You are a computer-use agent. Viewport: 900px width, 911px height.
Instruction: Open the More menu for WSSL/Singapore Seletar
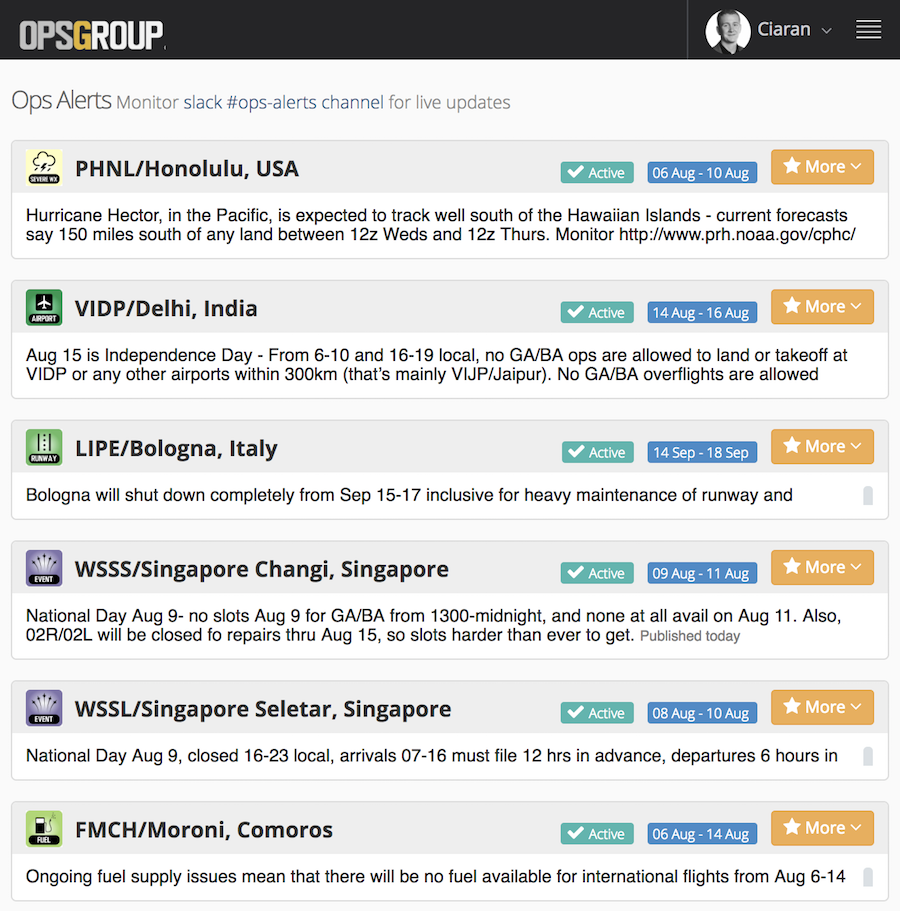coord(822,707)
